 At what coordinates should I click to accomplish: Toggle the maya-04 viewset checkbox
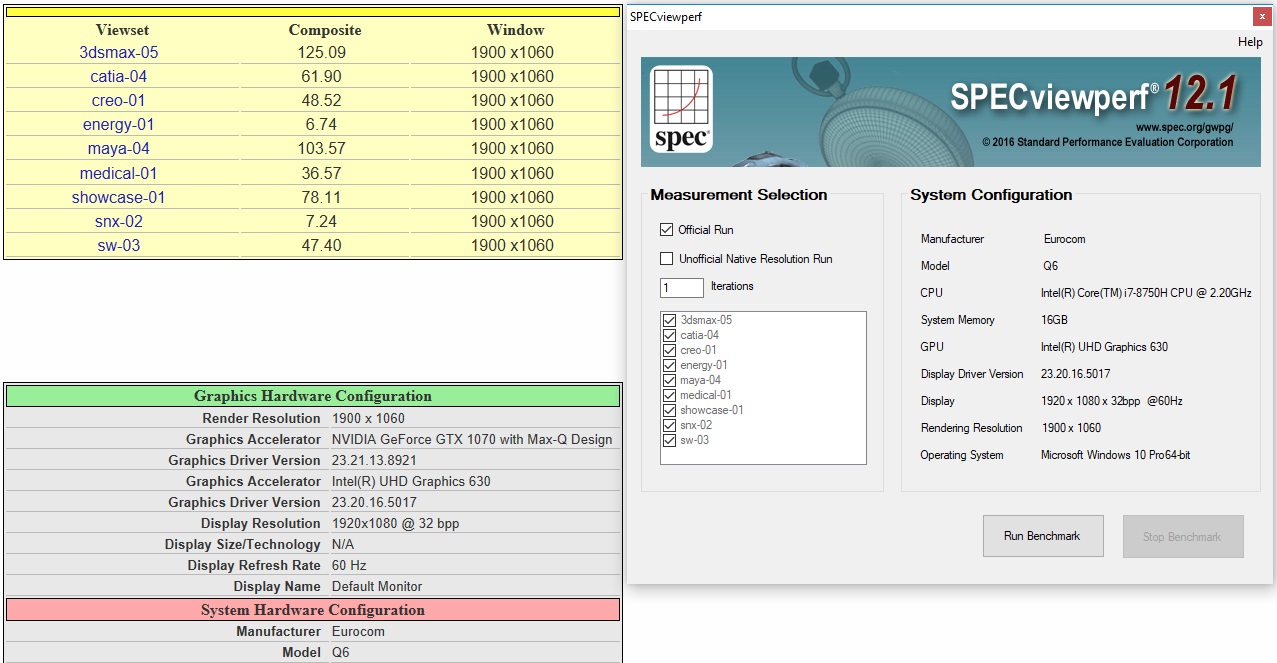coord(670,380)
